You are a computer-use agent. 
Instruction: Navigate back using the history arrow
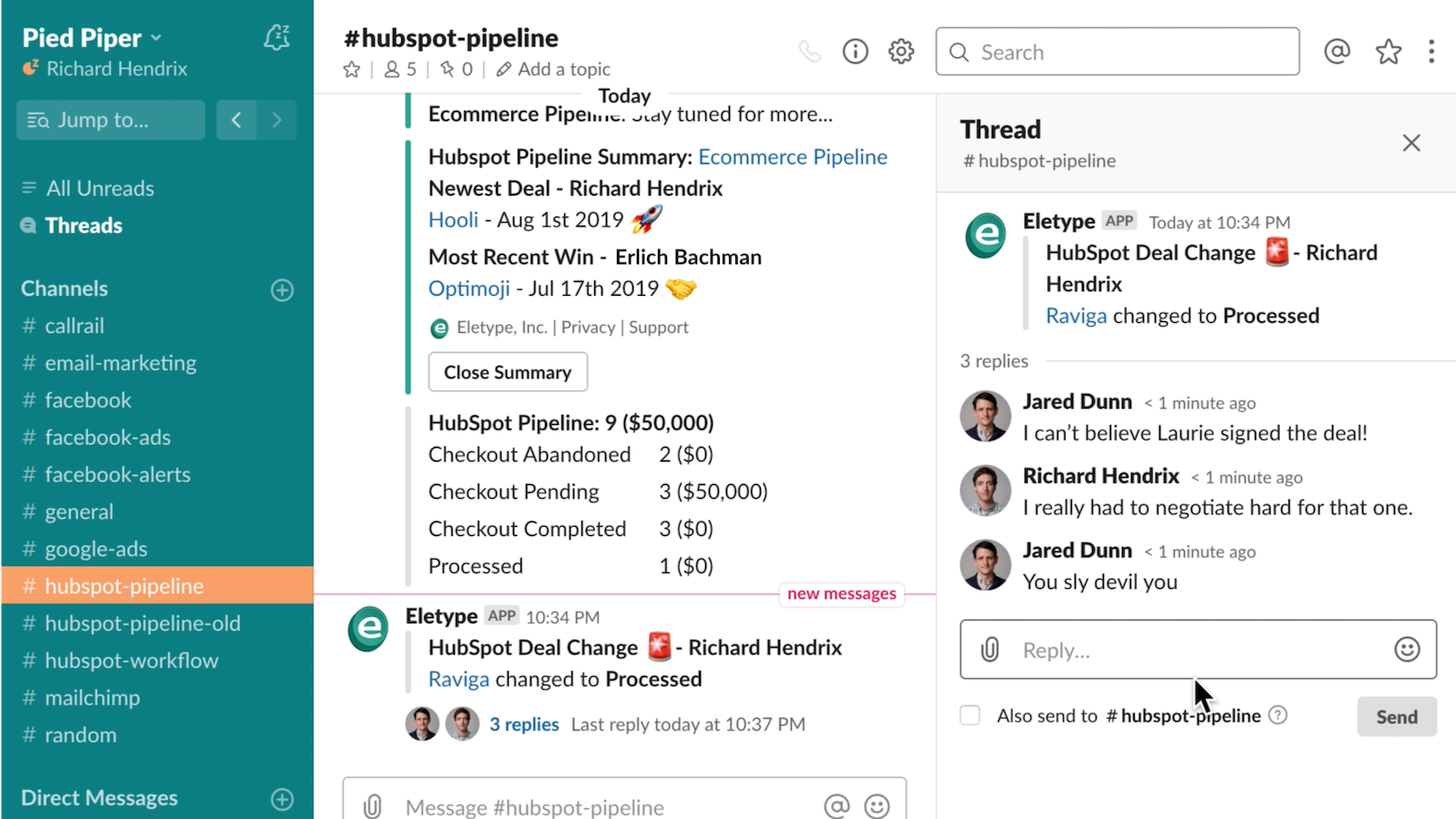pos(236,119)
